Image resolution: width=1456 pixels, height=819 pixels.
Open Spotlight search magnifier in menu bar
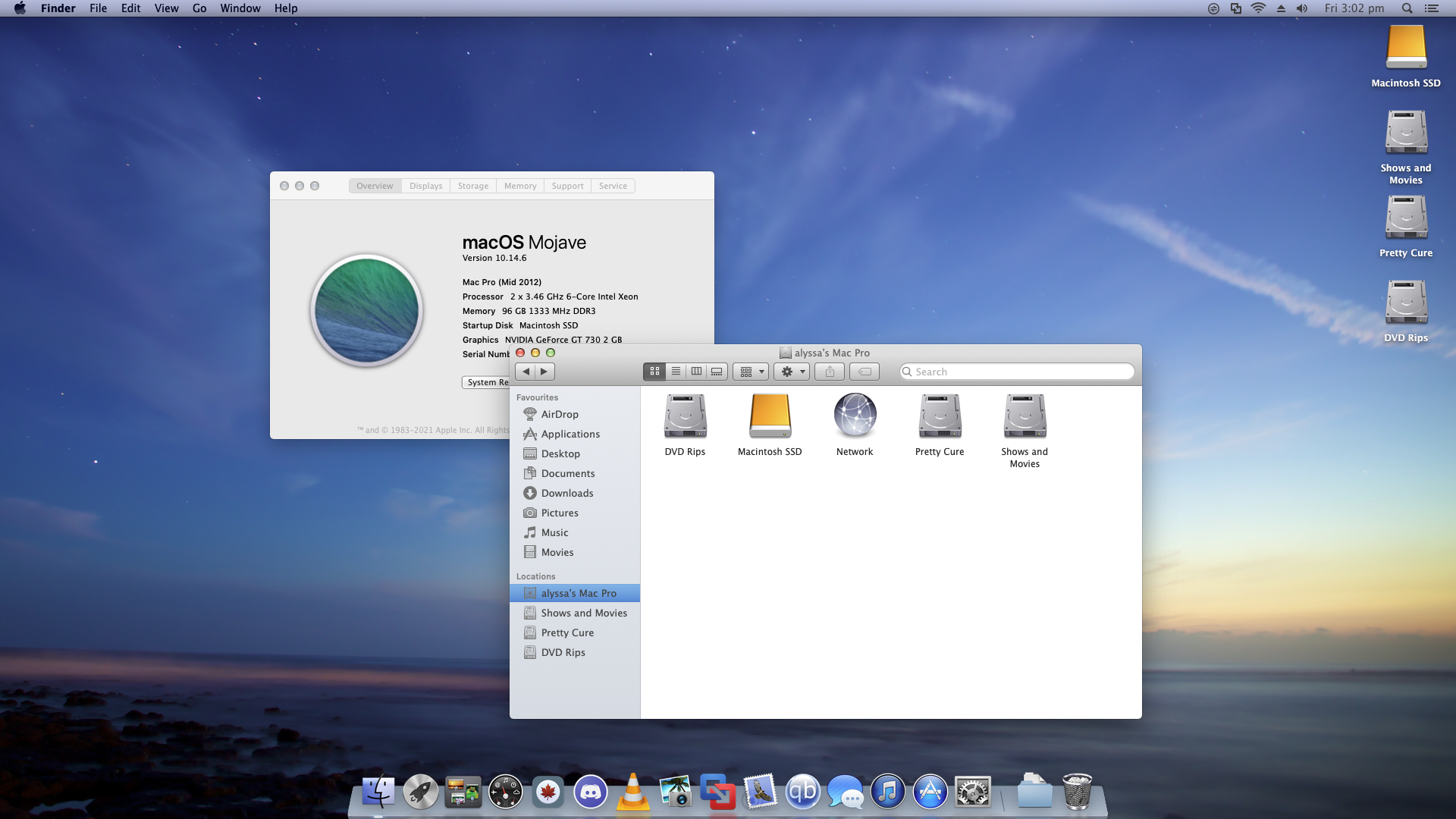click(1407, 8)
